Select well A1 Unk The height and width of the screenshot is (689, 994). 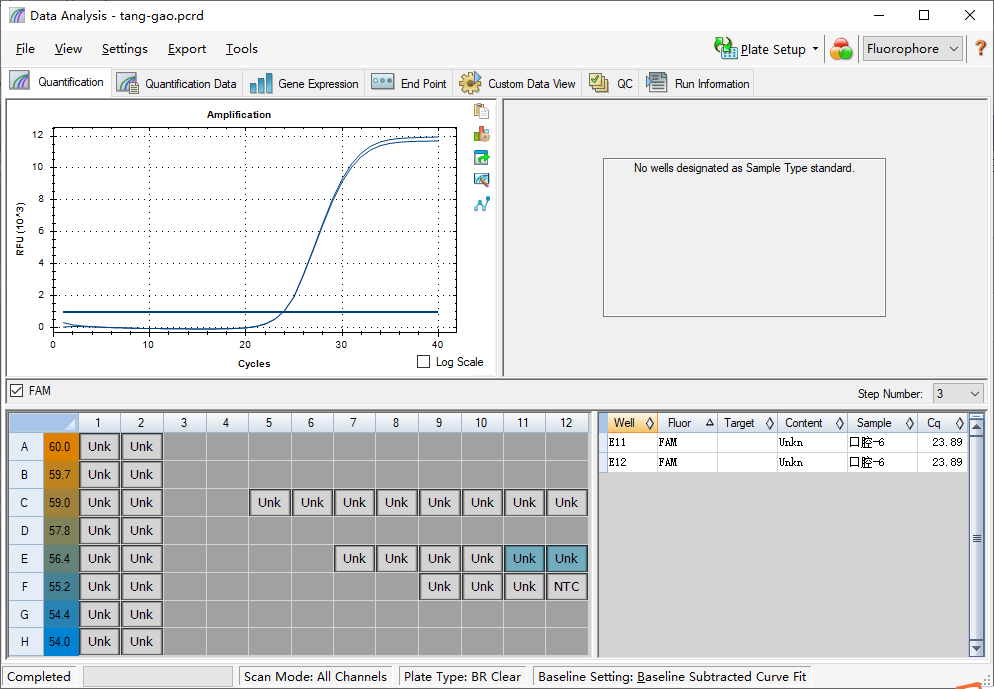100,446
